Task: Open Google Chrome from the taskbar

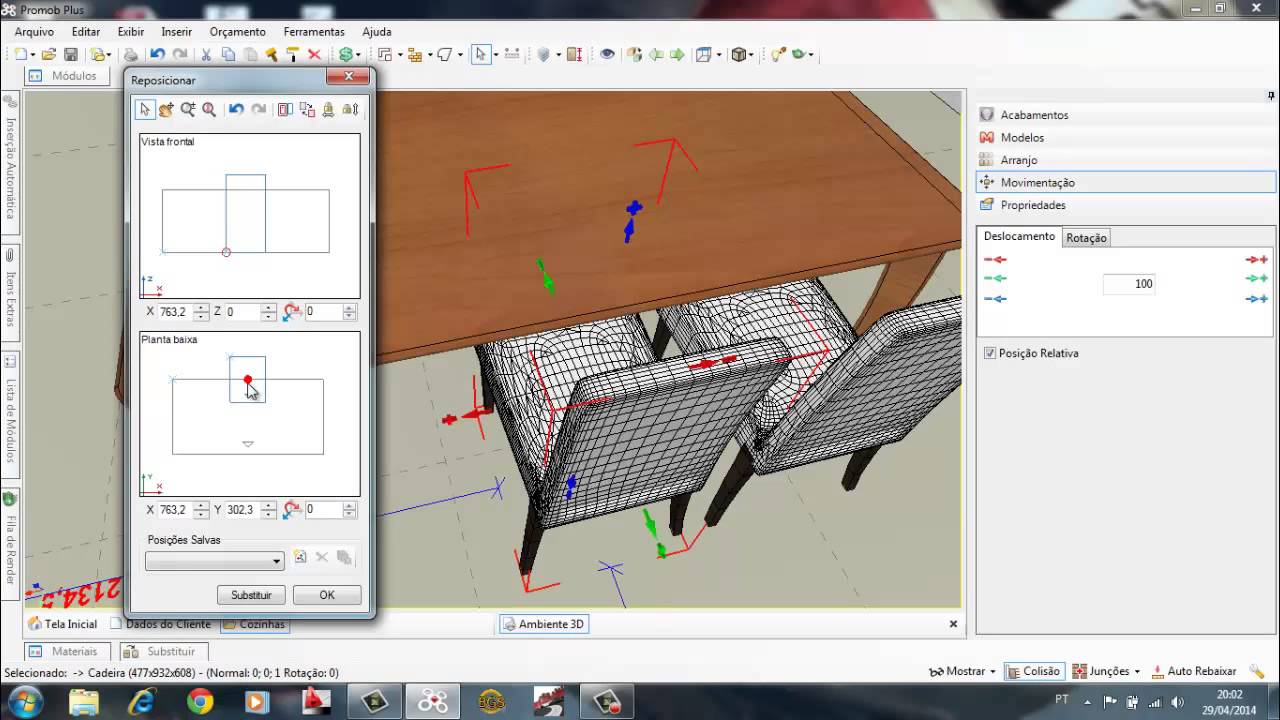Action: pyautogui.click(x=200, y=702)
